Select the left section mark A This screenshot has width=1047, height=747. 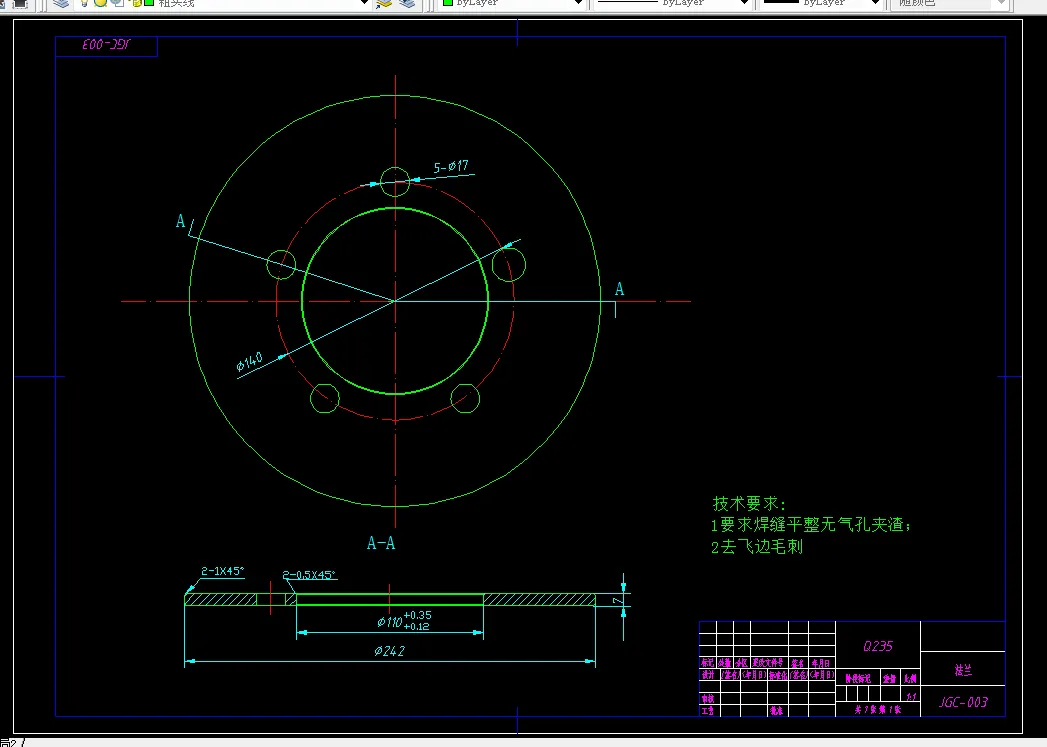pyautogui.click(x=180, y=222)
